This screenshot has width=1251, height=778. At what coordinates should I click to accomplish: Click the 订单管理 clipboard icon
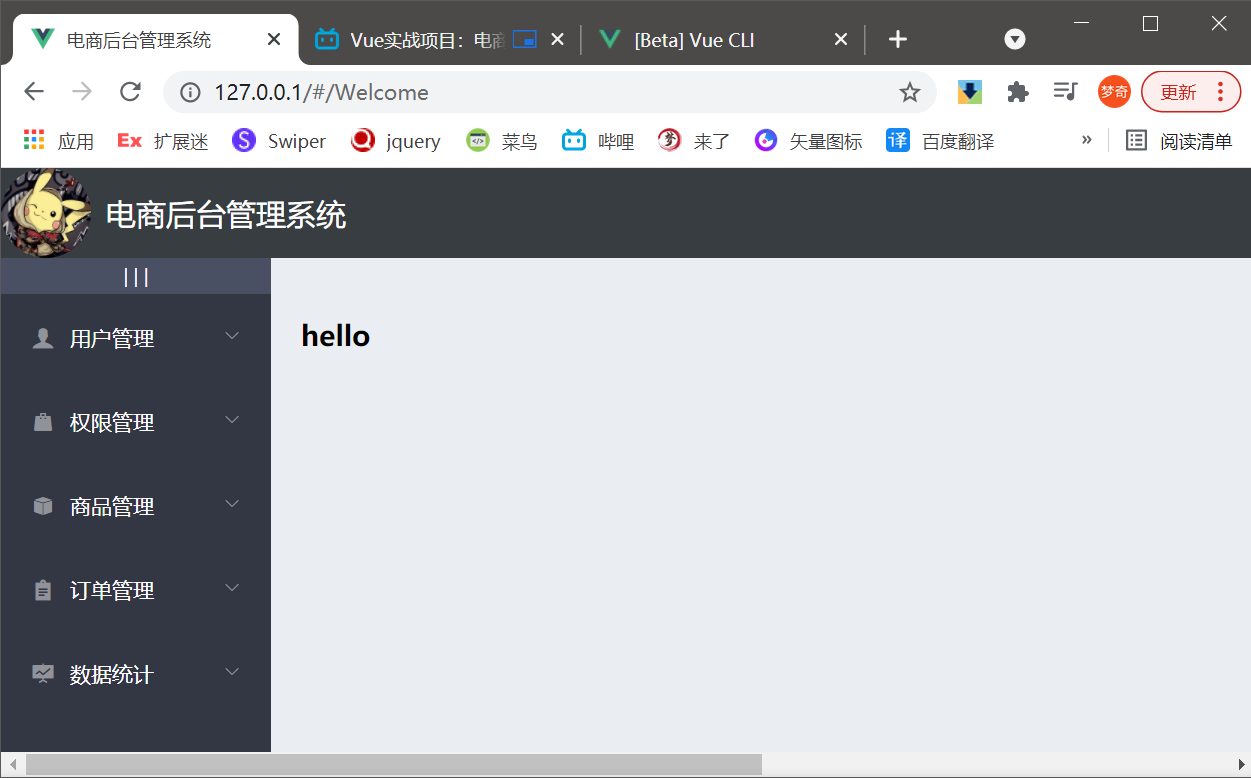click(x=42, y=590)
